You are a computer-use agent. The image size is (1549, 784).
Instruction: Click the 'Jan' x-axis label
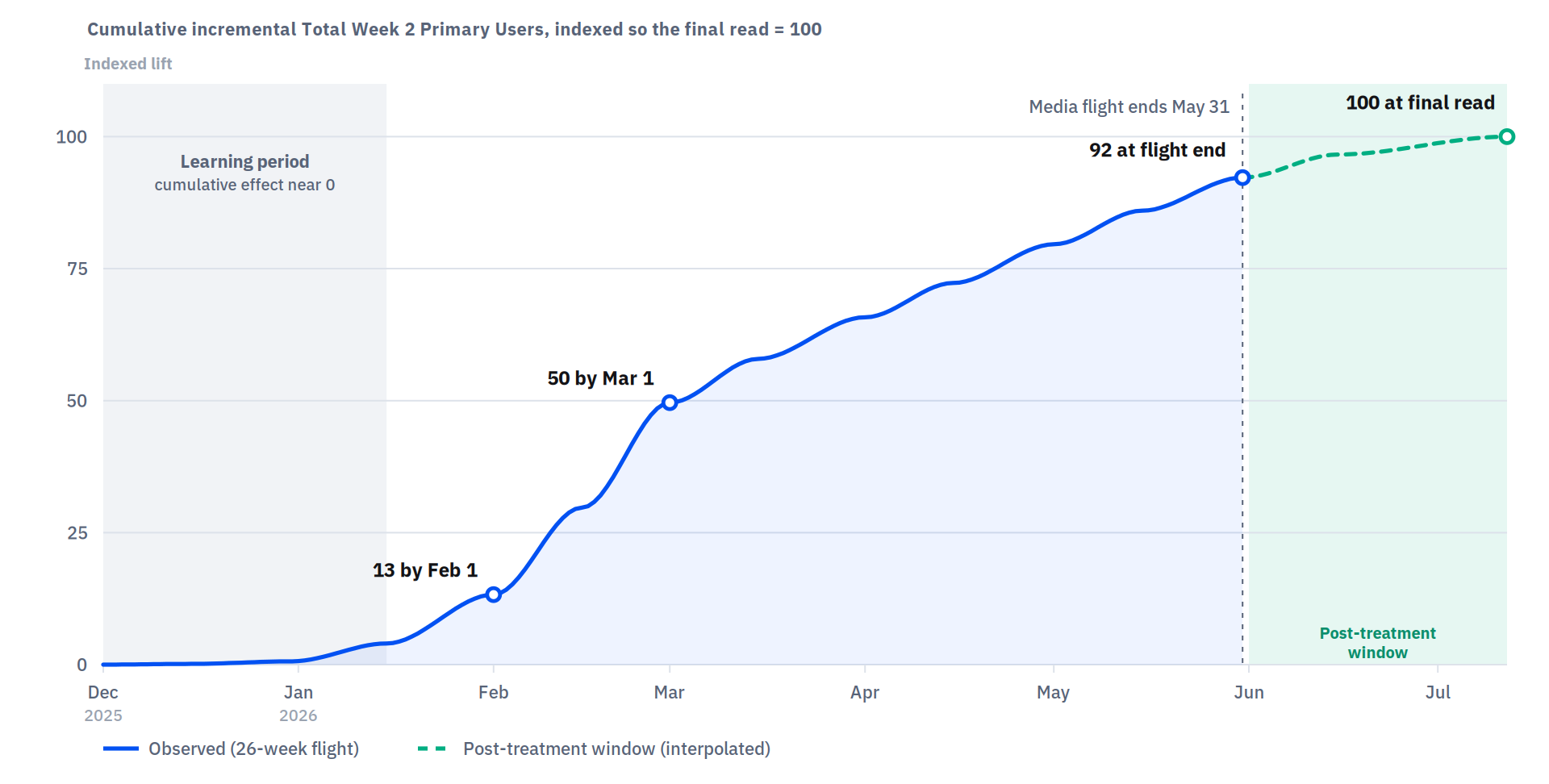[299, 692]
